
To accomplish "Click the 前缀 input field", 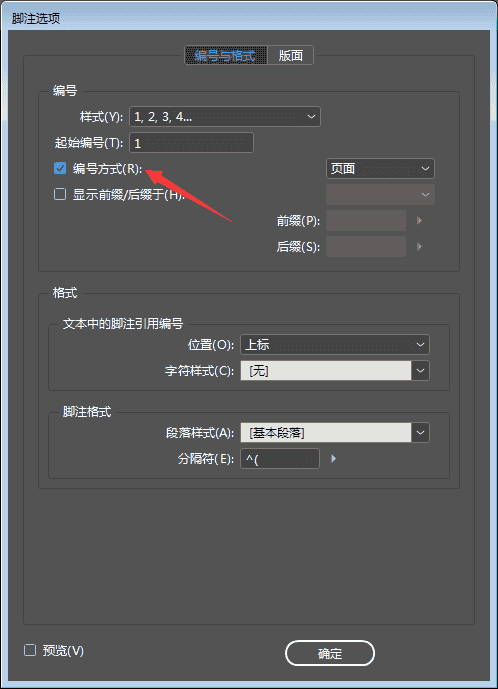I will [x=366, y=221].
